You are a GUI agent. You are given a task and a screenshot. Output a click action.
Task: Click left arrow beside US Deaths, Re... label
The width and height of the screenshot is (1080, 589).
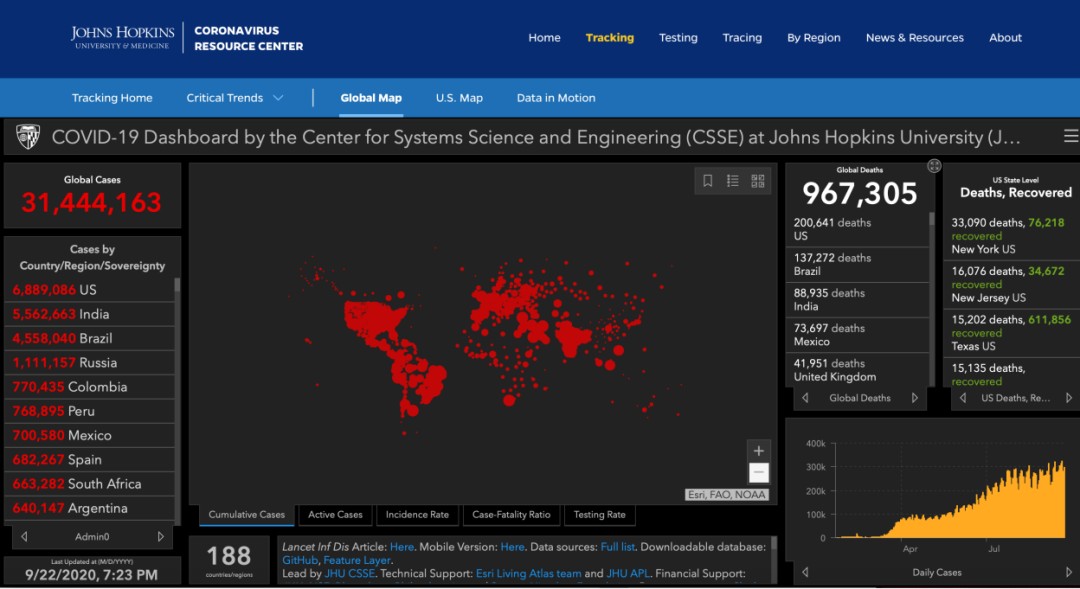pos(963,397)
